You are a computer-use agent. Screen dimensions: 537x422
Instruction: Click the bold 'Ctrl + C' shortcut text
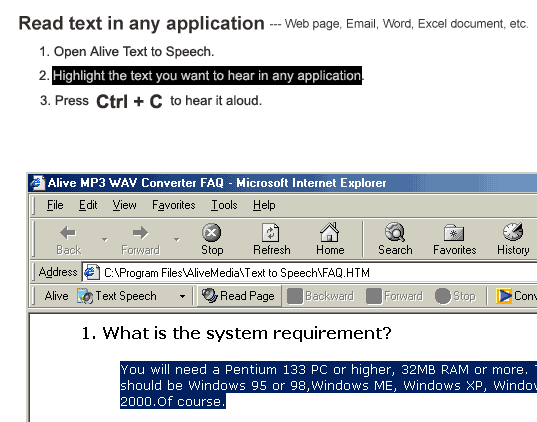129,101
